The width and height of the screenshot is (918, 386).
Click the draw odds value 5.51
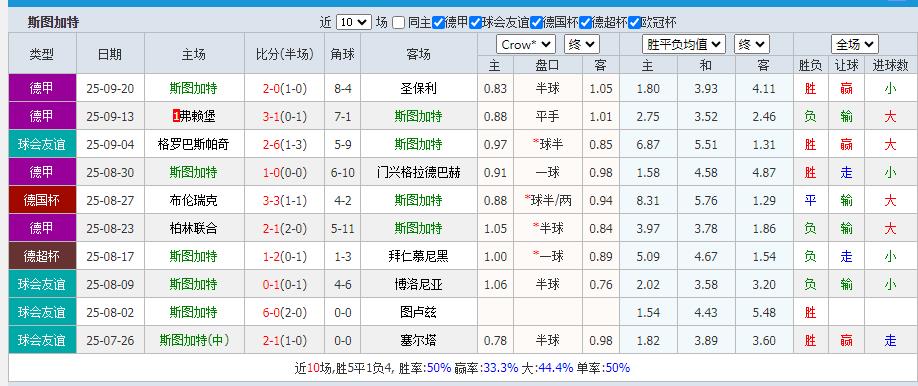(x=706, y=145)
